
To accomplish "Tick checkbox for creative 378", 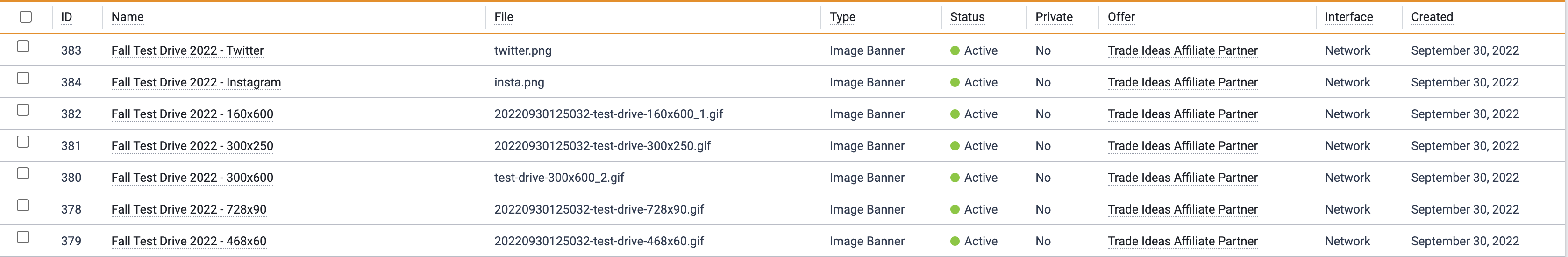I will point(23,205).
